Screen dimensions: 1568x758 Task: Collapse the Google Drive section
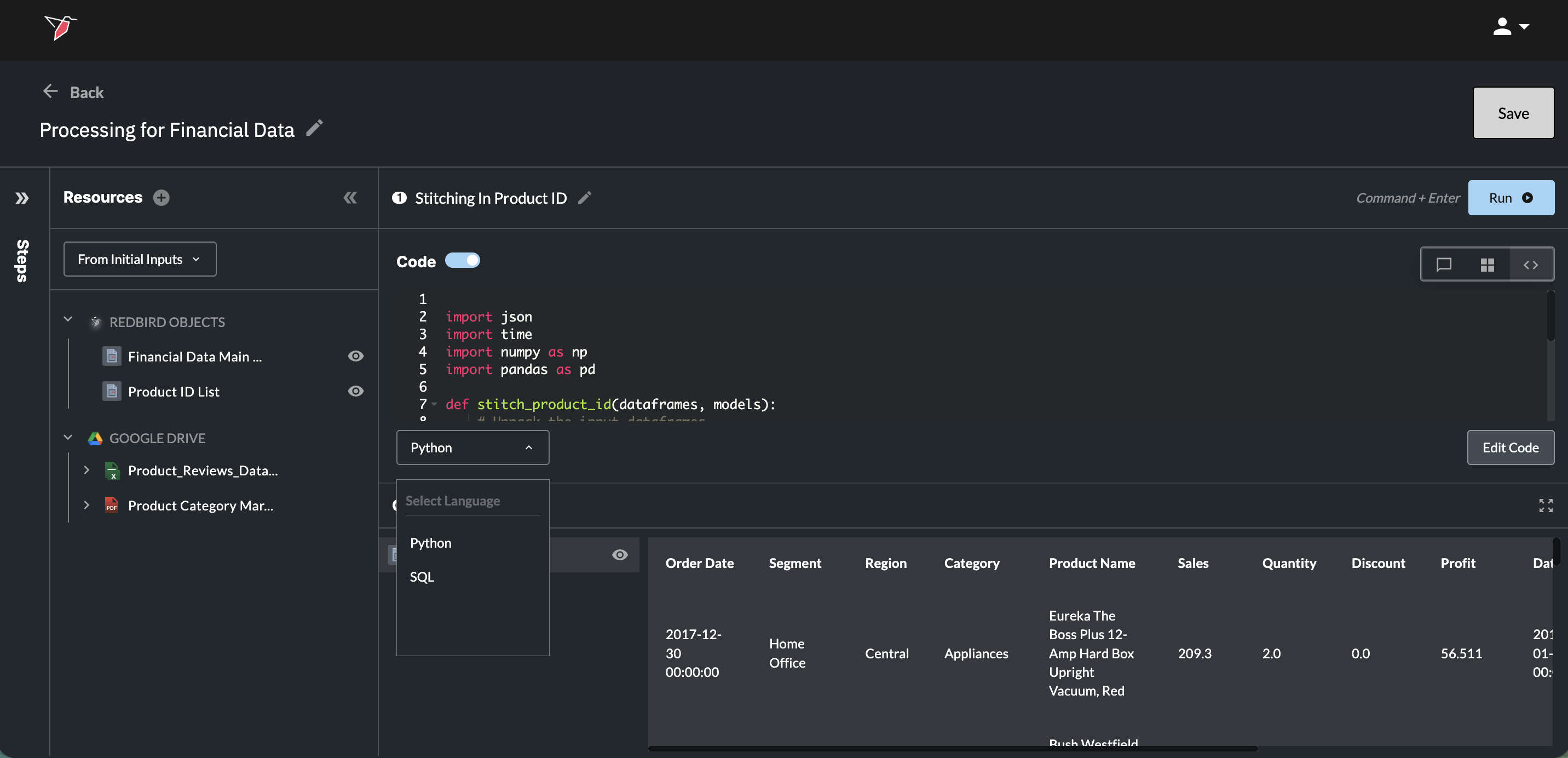coord(68,437)
